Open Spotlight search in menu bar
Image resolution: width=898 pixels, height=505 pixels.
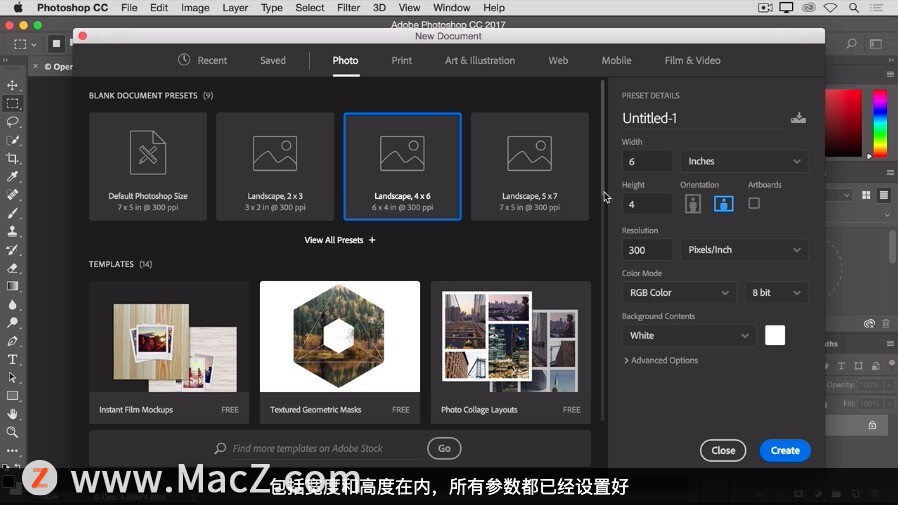click(853, 7)
